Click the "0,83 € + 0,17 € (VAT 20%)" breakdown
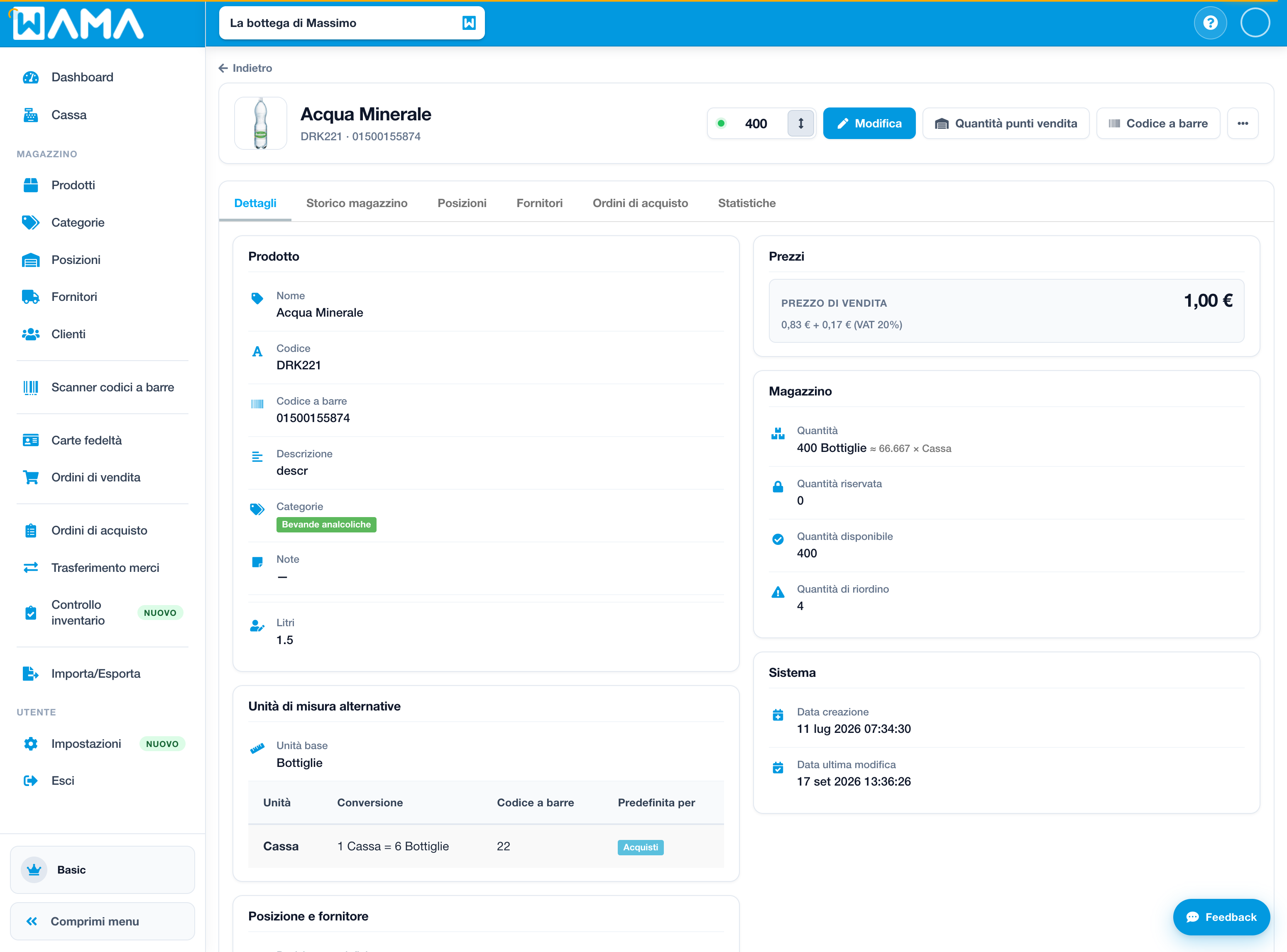This screenshot has height=952, width=1287. [x=842, y=325]
